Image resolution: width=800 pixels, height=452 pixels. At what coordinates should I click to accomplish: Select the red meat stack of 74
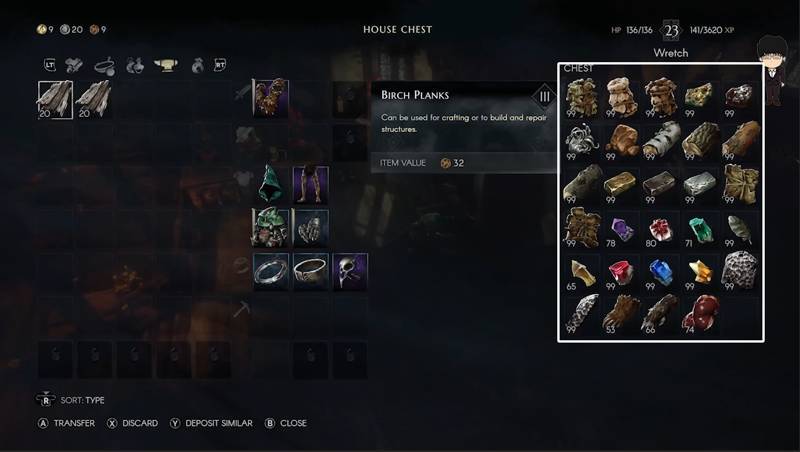[x=701, y=315]
